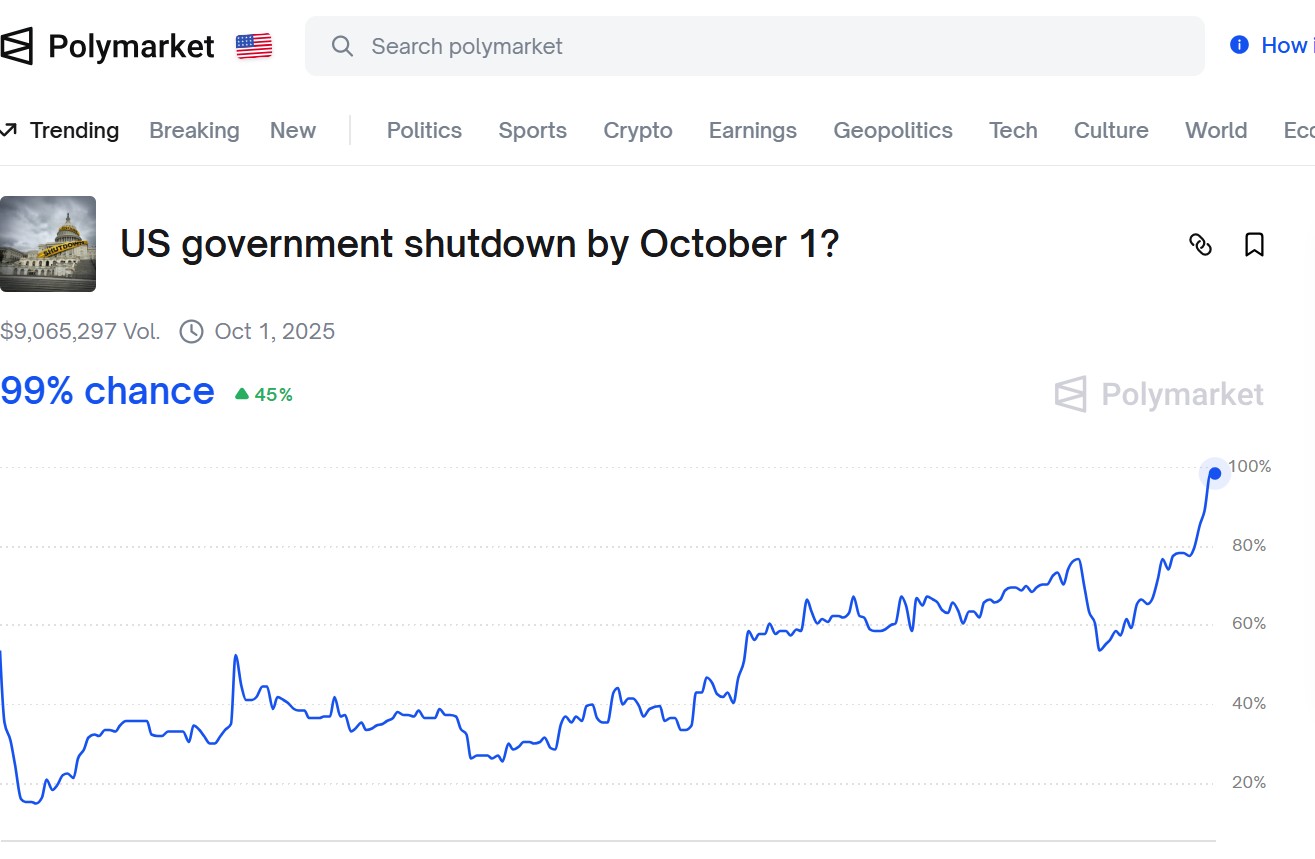The image size is (1315, 859).
Task: Bookmark this shutdown market
Action: pos(1254,244)
